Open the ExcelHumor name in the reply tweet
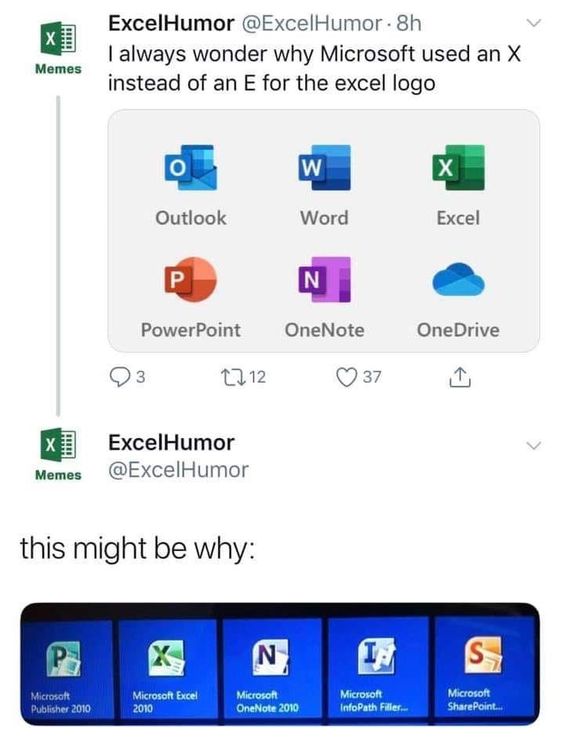The height and width of the screenshot is (751, 564). click(171, 443)
